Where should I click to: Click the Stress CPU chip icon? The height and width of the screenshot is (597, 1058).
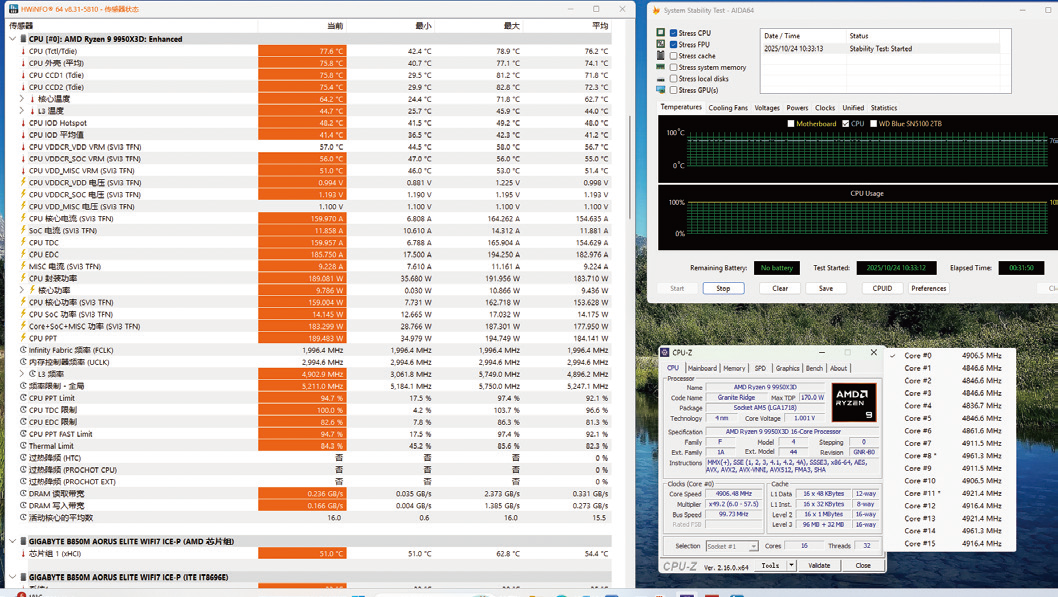pos(660,33)
